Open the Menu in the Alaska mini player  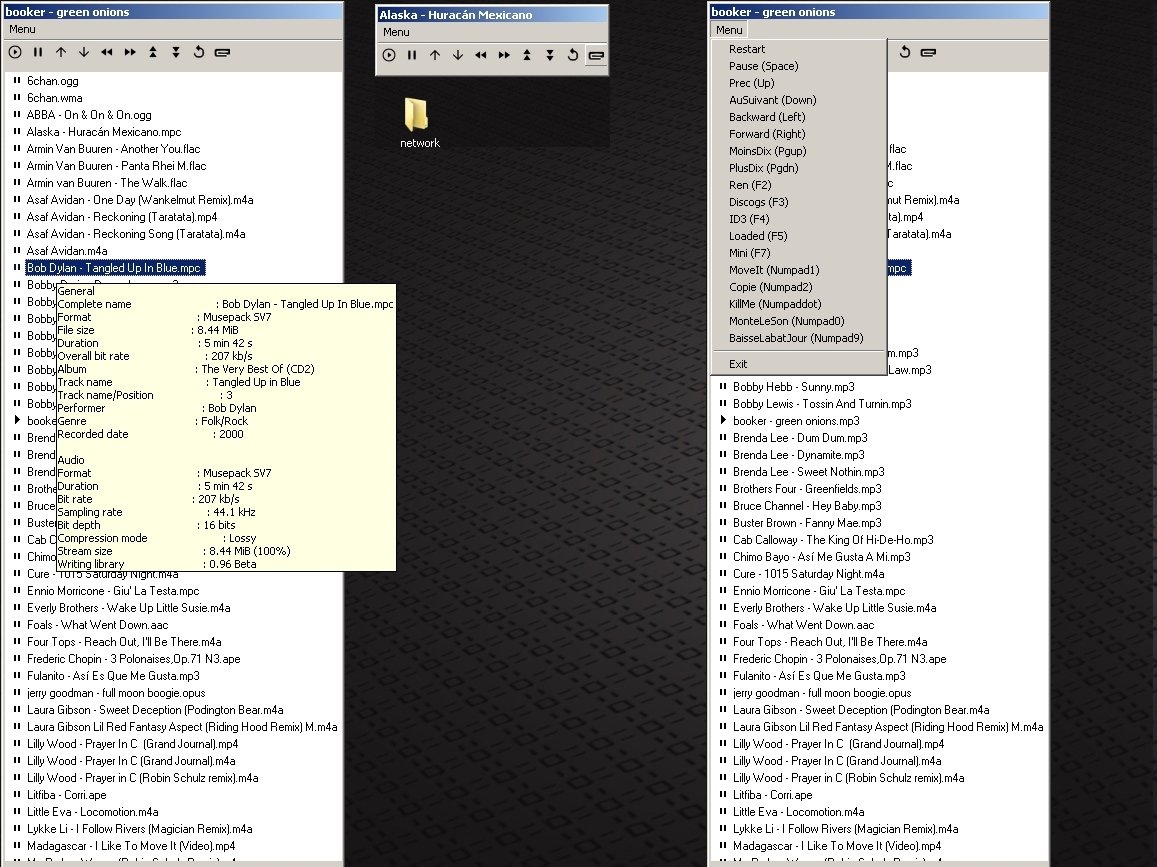click(396, 32)
